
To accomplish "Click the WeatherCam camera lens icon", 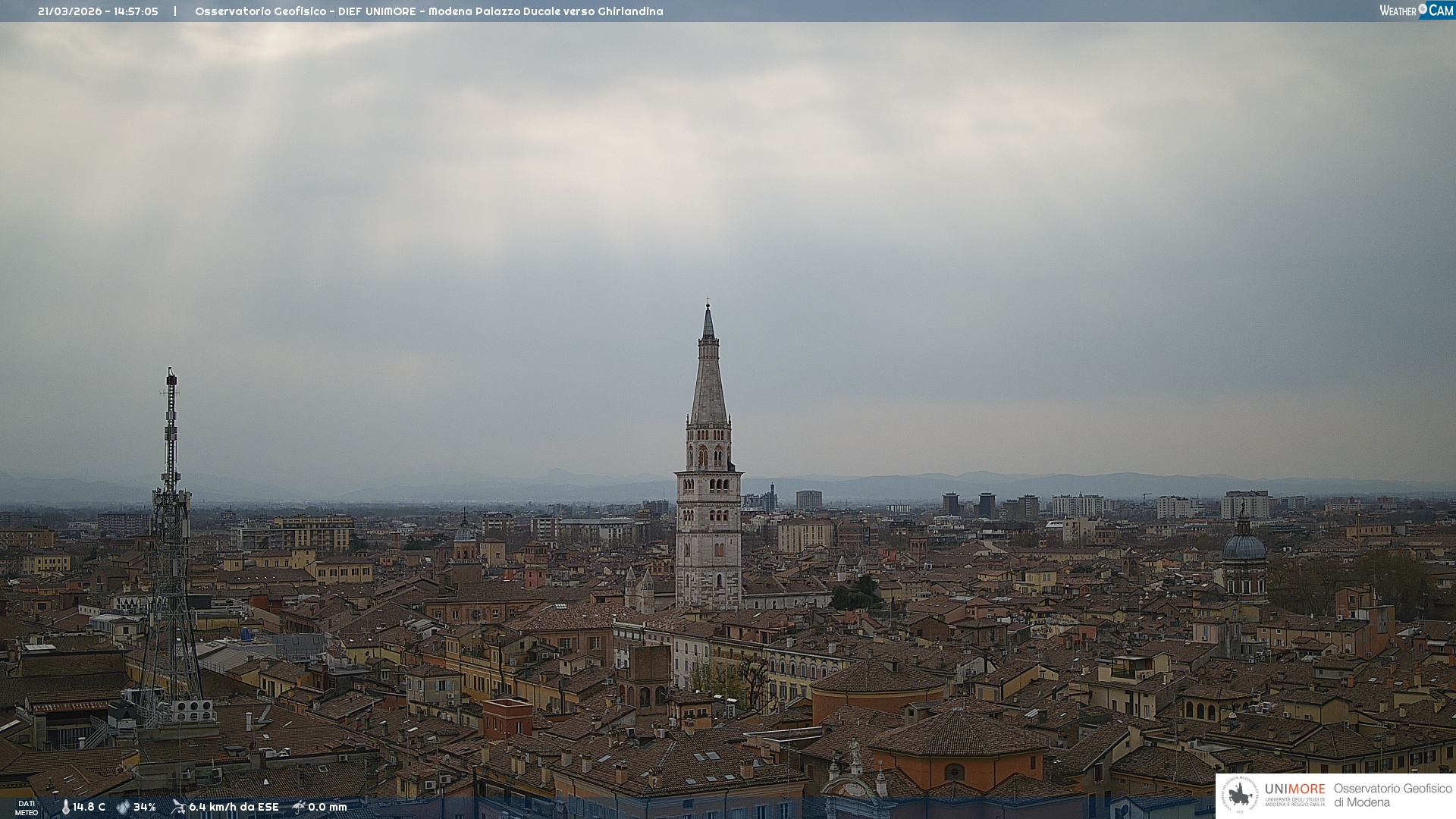I will (1423, 9).
